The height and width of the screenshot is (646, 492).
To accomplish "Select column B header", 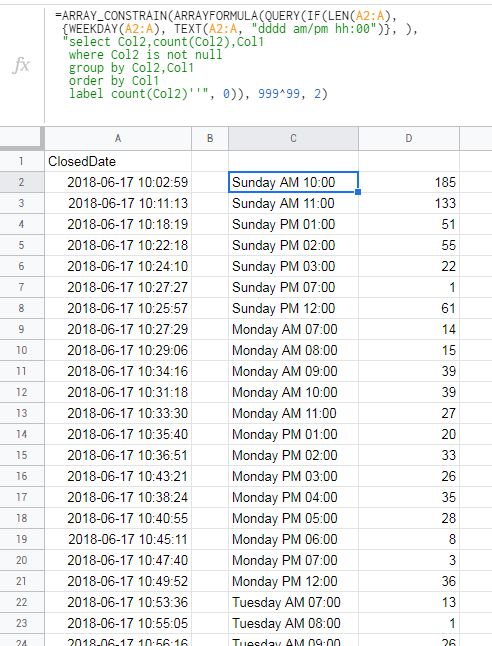I will tap(210, 138).
